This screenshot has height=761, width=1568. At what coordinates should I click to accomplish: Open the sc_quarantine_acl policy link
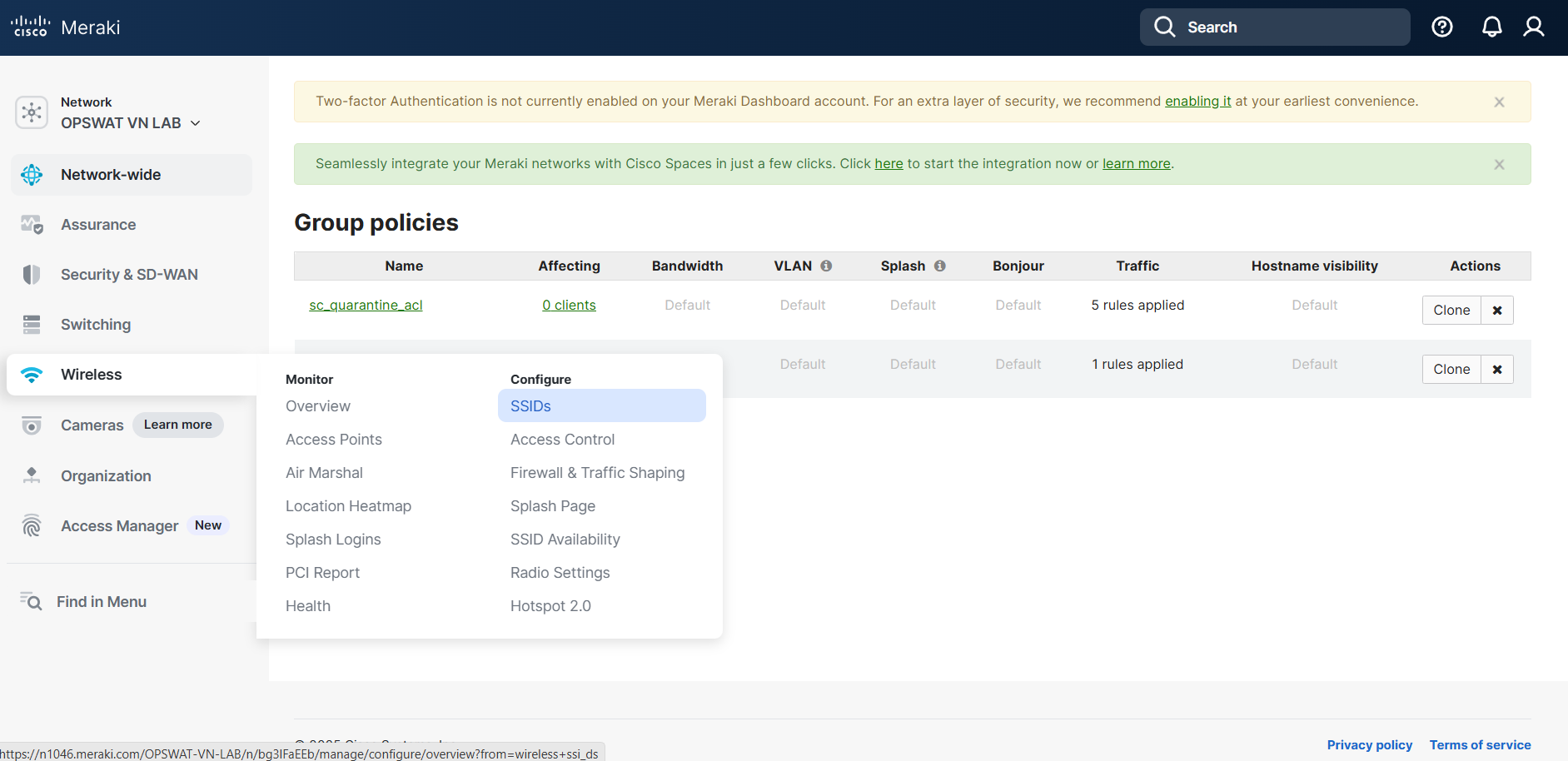(366, 305)
